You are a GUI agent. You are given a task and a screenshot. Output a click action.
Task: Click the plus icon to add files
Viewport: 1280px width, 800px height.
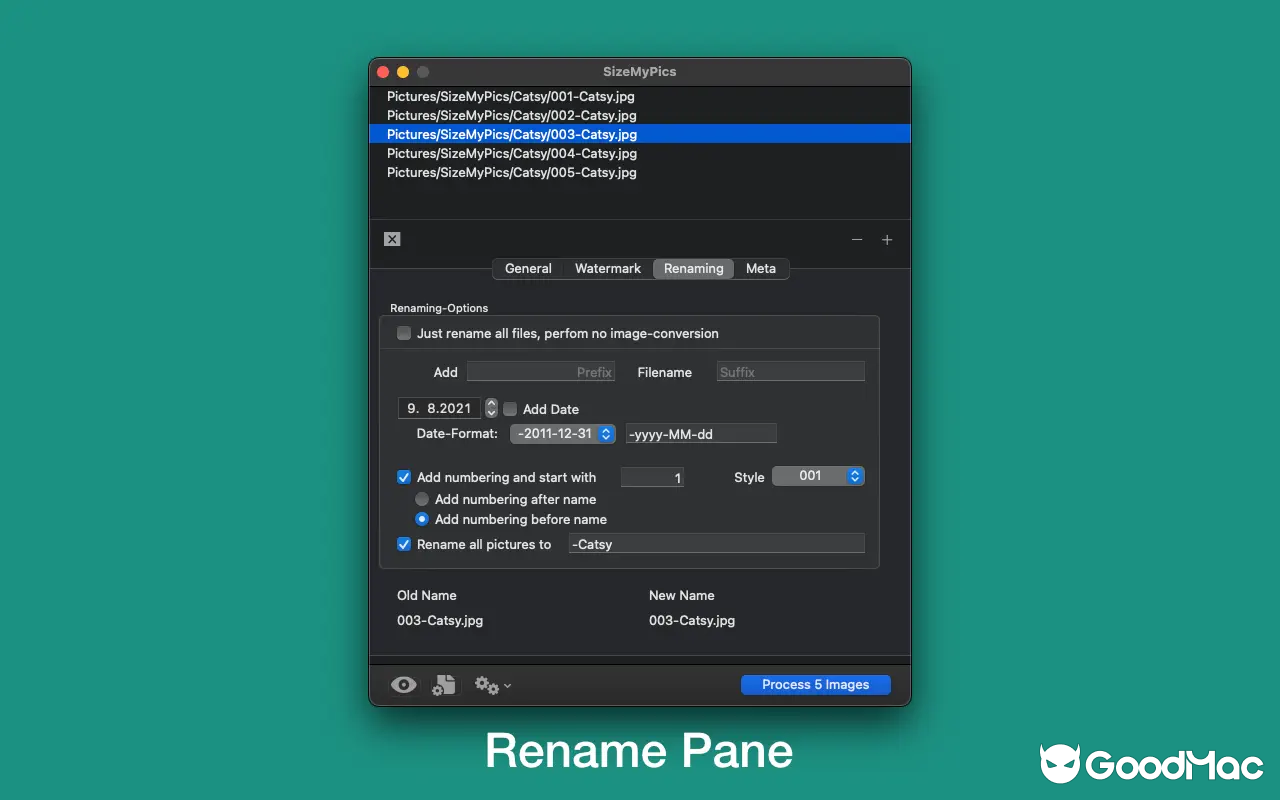click(x=887, y=240)
